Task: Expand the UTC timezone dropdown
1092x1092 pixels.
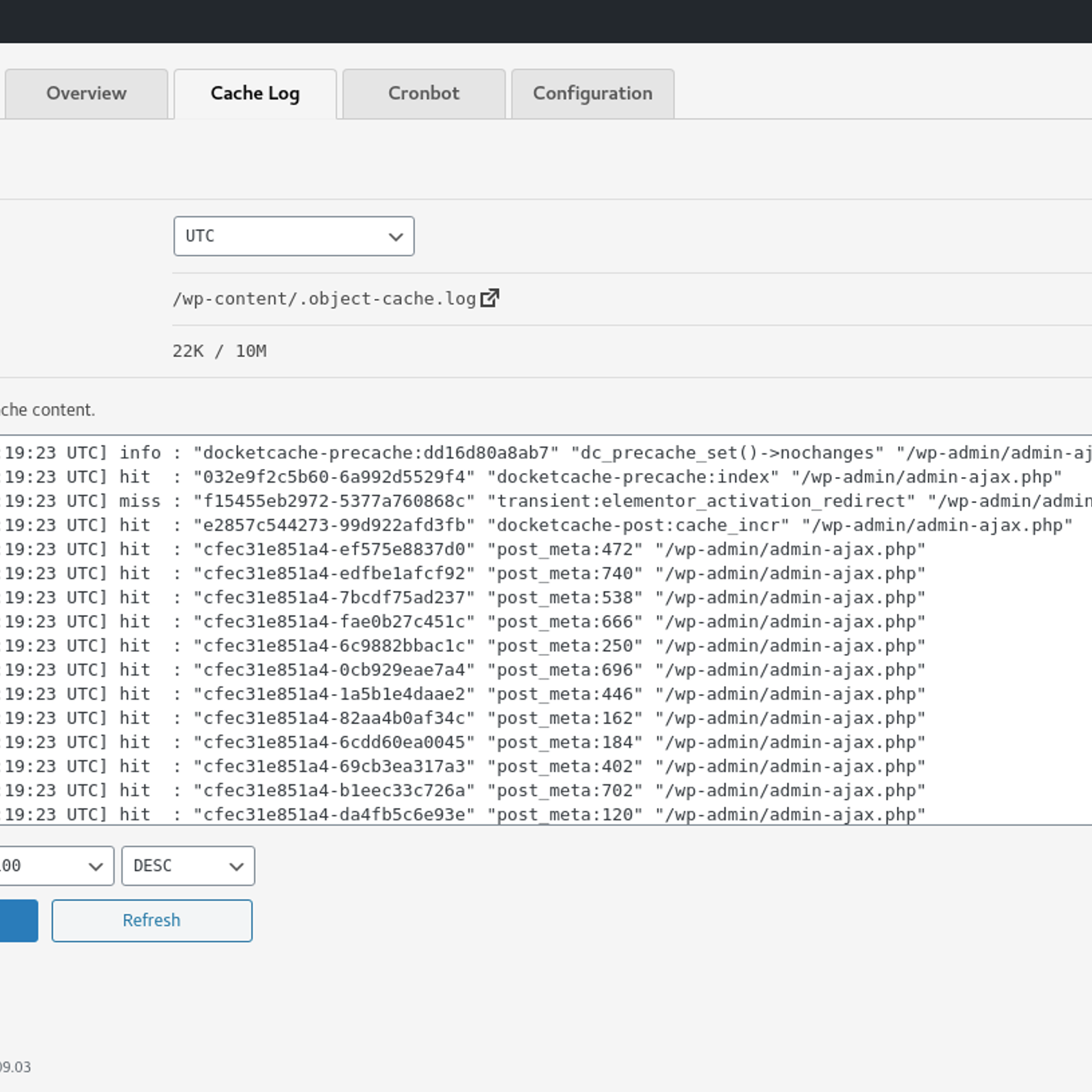Action: (293, 236)
